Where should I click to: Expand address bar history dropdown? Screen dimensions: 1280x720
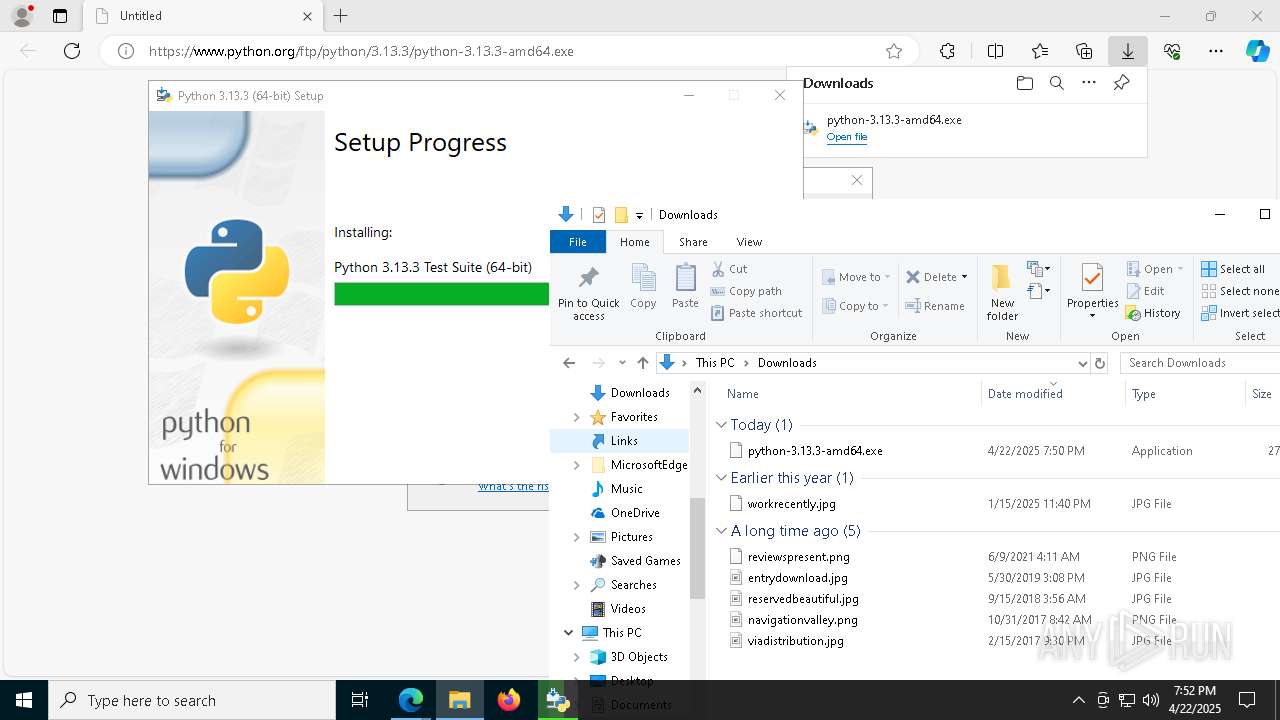point(1082,363)
